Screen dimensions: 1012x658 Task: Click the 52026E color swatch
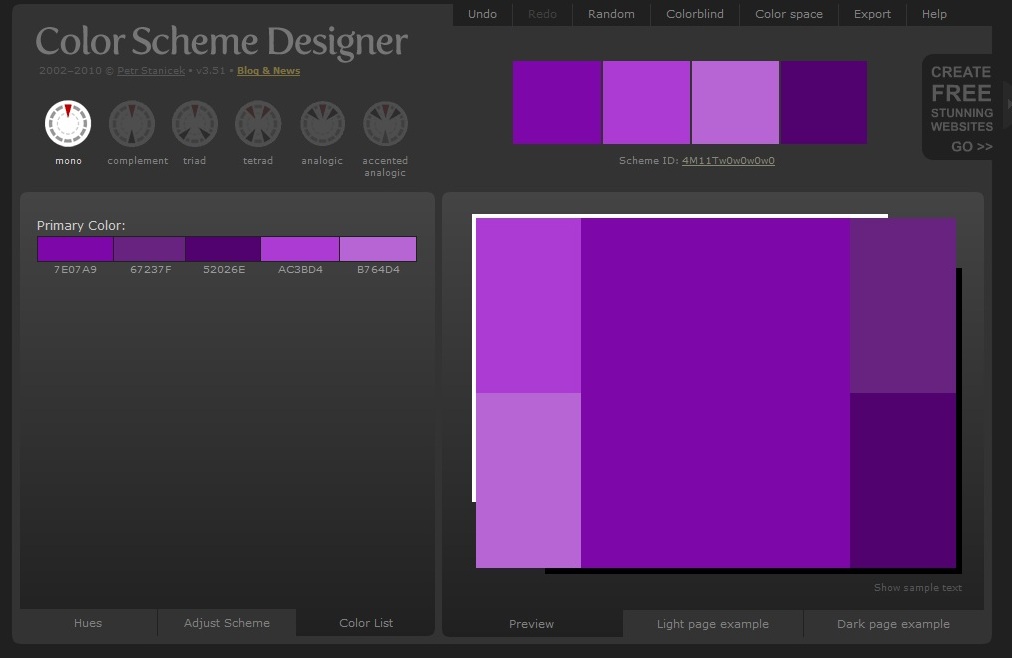point(223,248)
